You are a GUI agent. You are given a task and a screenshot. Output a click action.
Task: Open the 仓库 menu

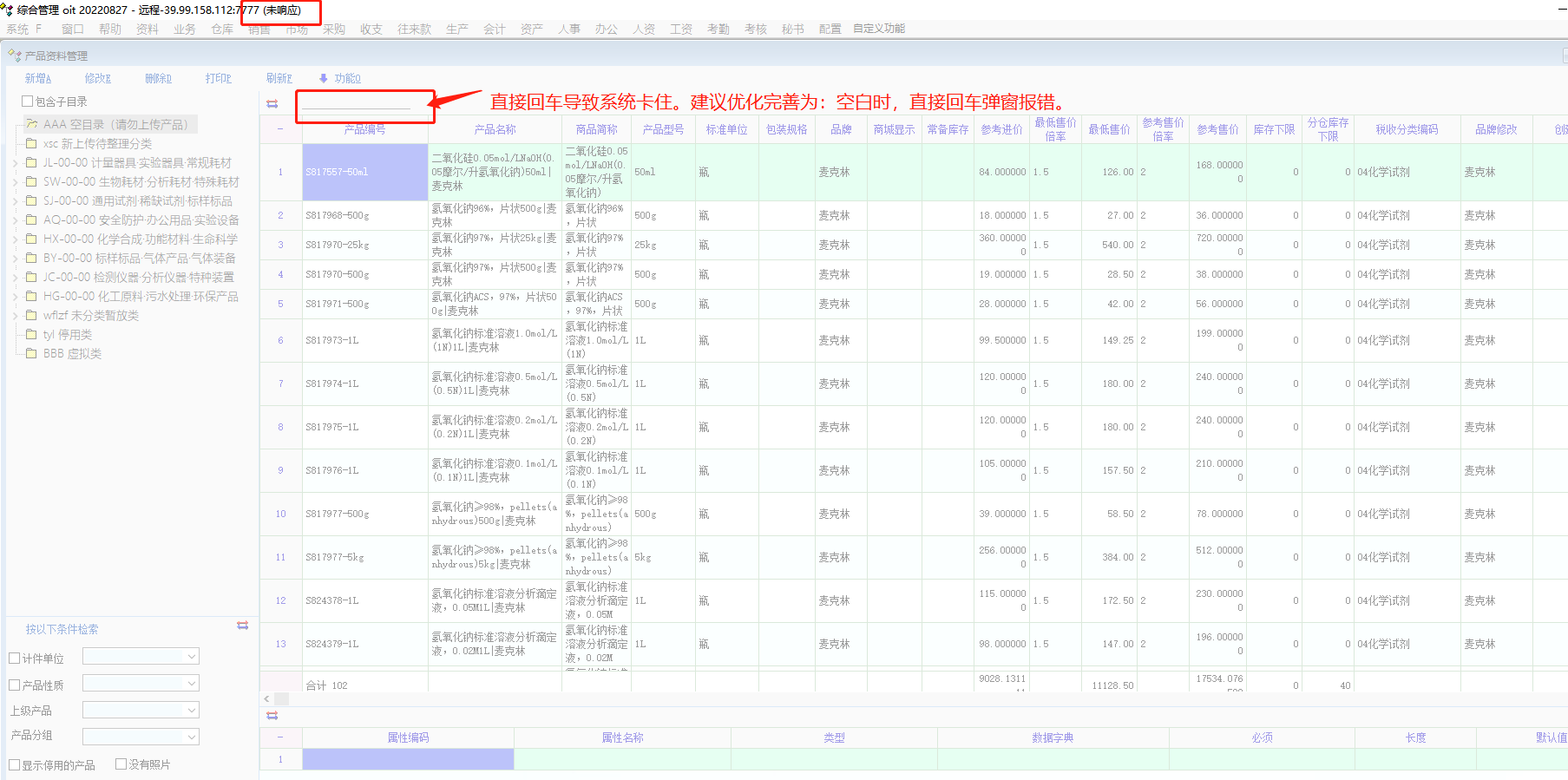222,29
